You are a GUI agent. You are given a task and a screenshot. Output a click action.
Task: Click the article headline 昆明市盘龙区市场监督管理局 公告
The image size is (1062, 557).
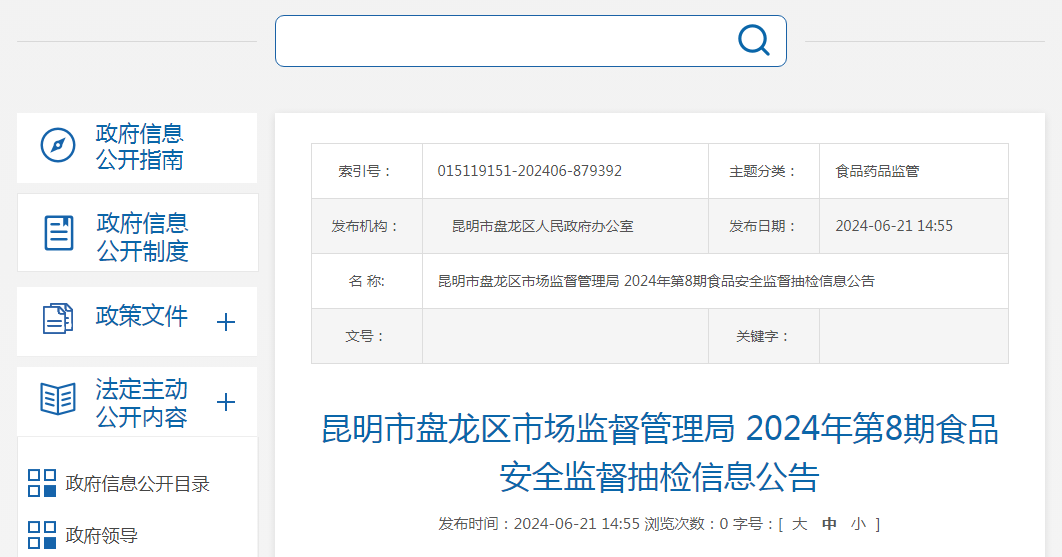click(x=660, y=453)
